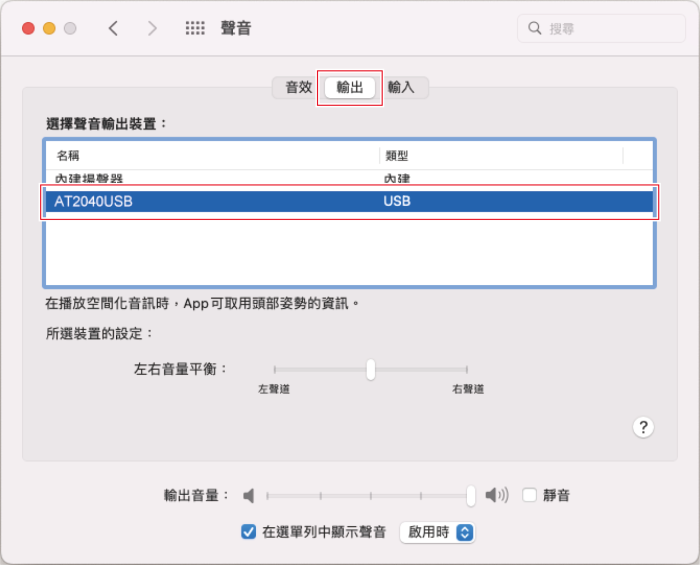The width and height of the screenshot is (700, 565).
Task: Click the 左右音量平衡 balance slider knob
Action: [x=371, y=369]
